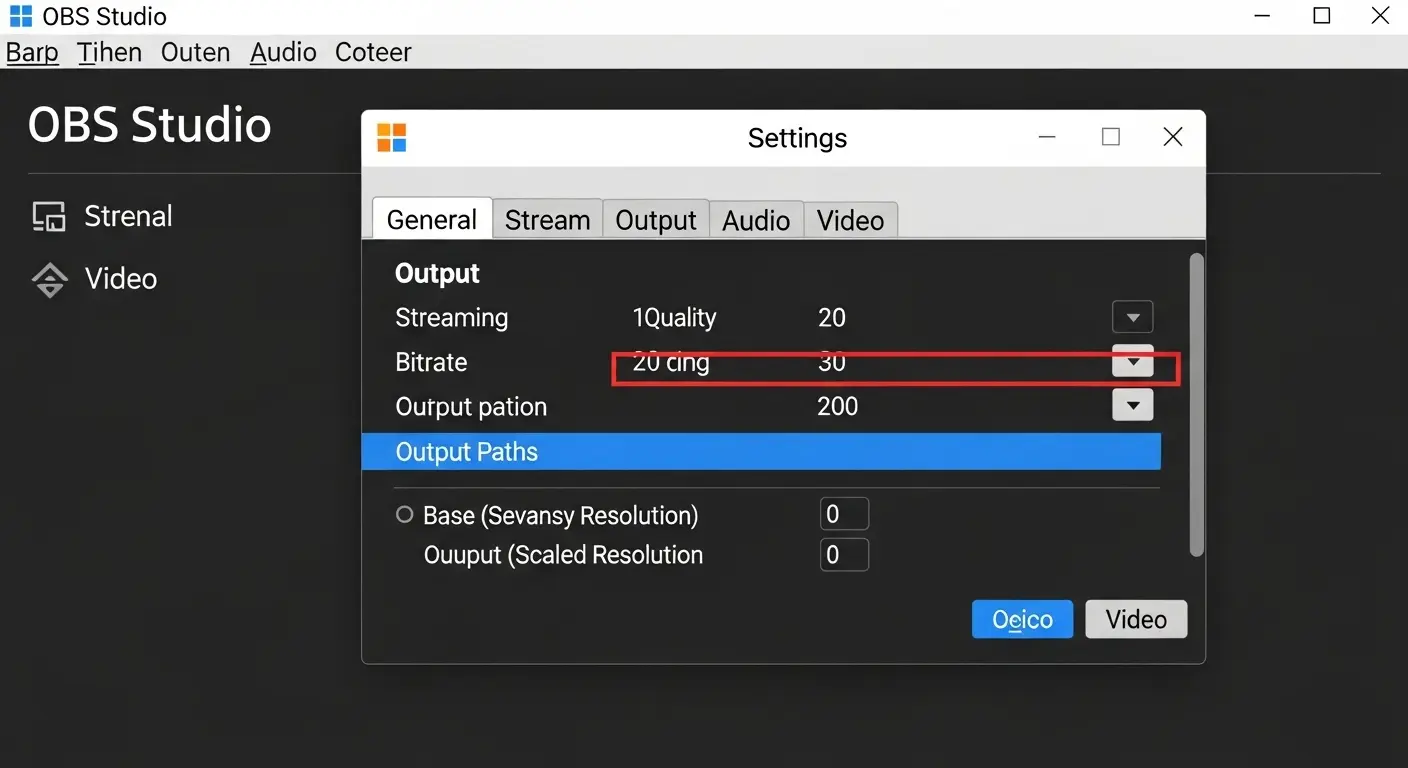Screen dimensions: 1408x768
Task: Maximize the Settings dialog window
Action: pos(1111,137)
